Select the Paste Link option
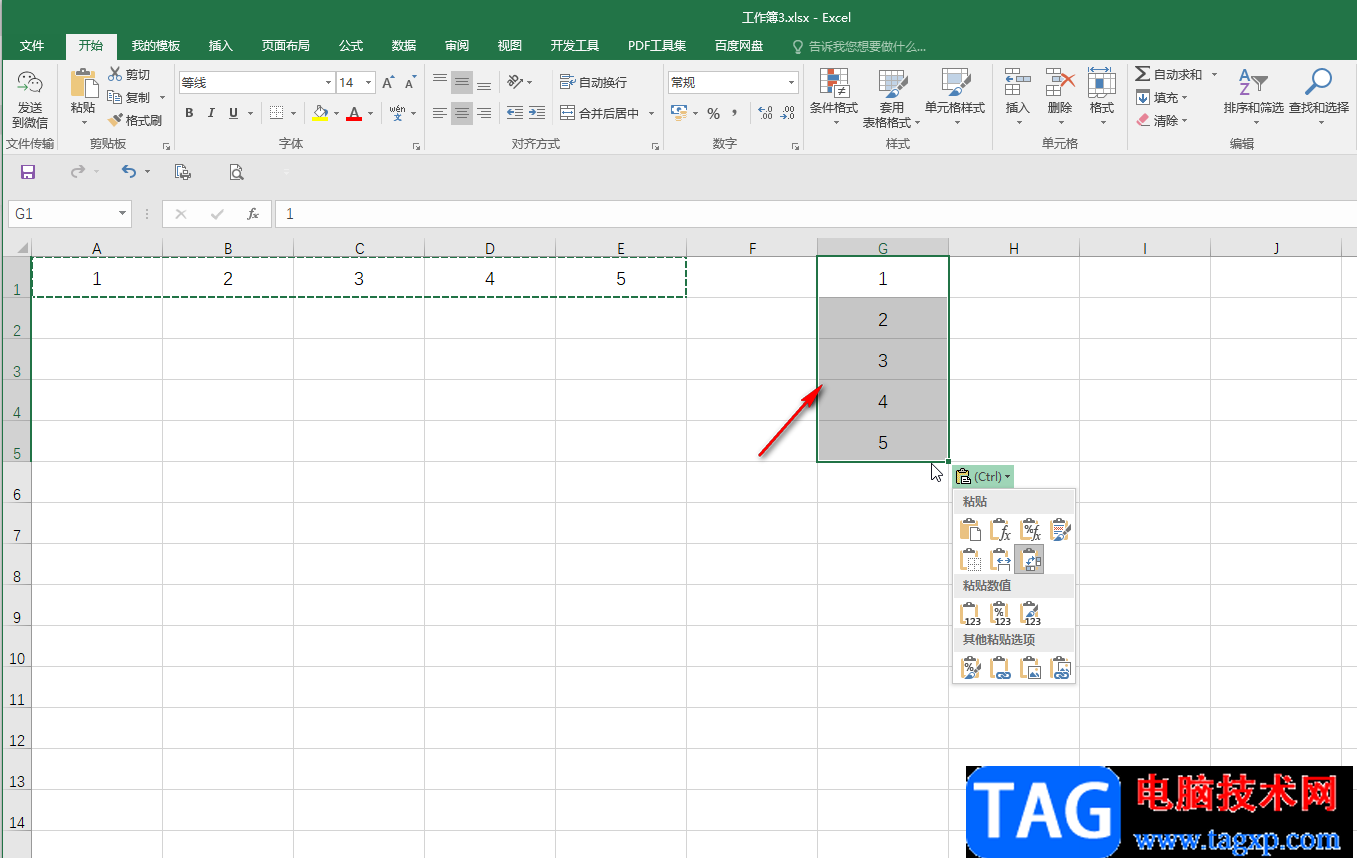The width and height of the screenshot is (1357, 858). point(1000,667)
